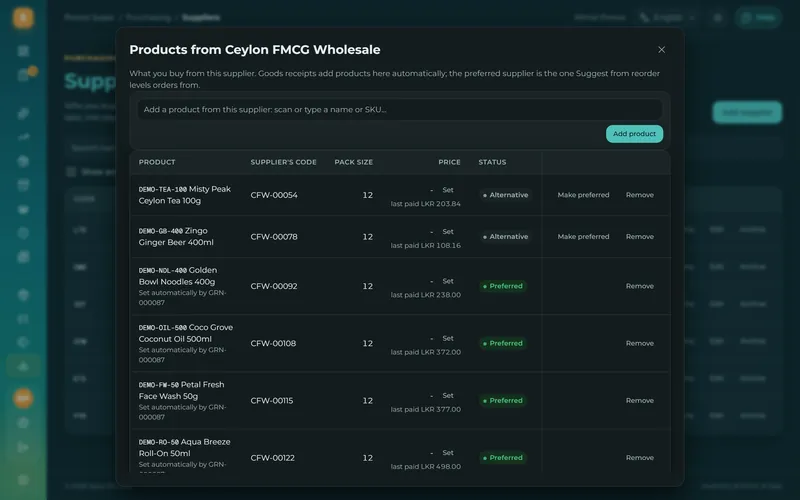Remove Golden Bowl Noodles 400g
Screen dimensions: 800x500
click(x=640, y=286)
